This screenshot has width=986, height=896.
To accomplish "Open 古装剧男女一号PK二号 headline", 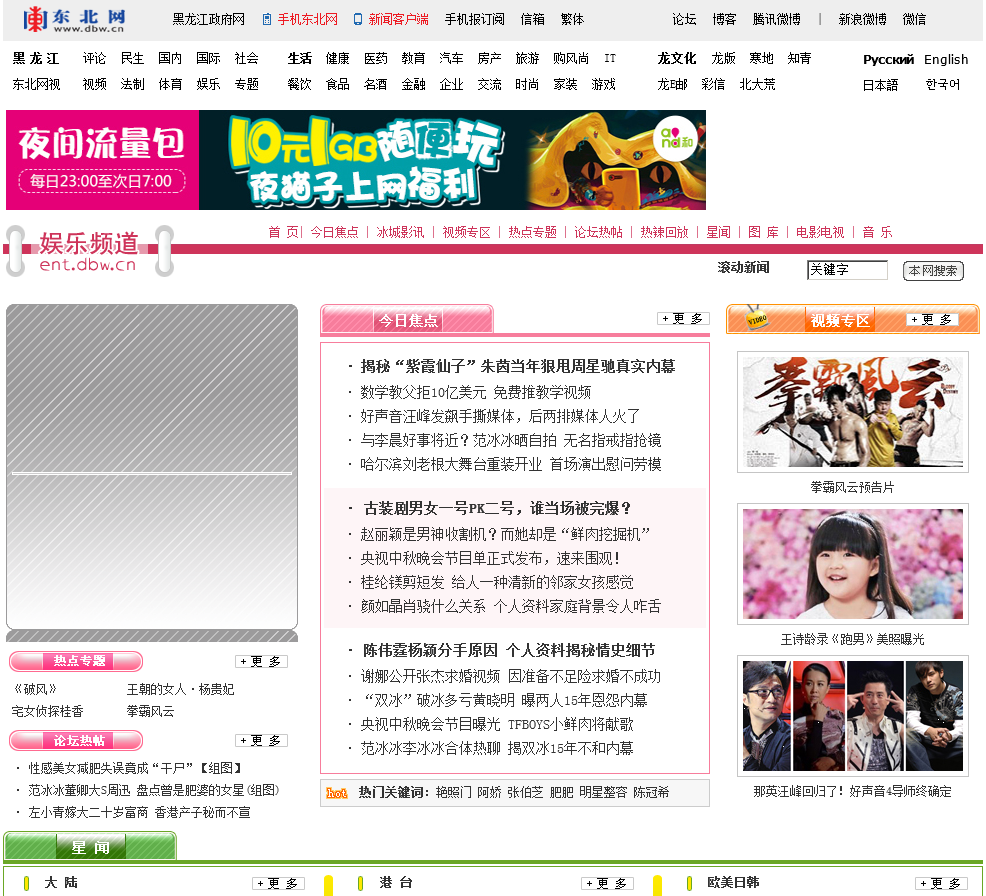I will (x=497, y=508).
